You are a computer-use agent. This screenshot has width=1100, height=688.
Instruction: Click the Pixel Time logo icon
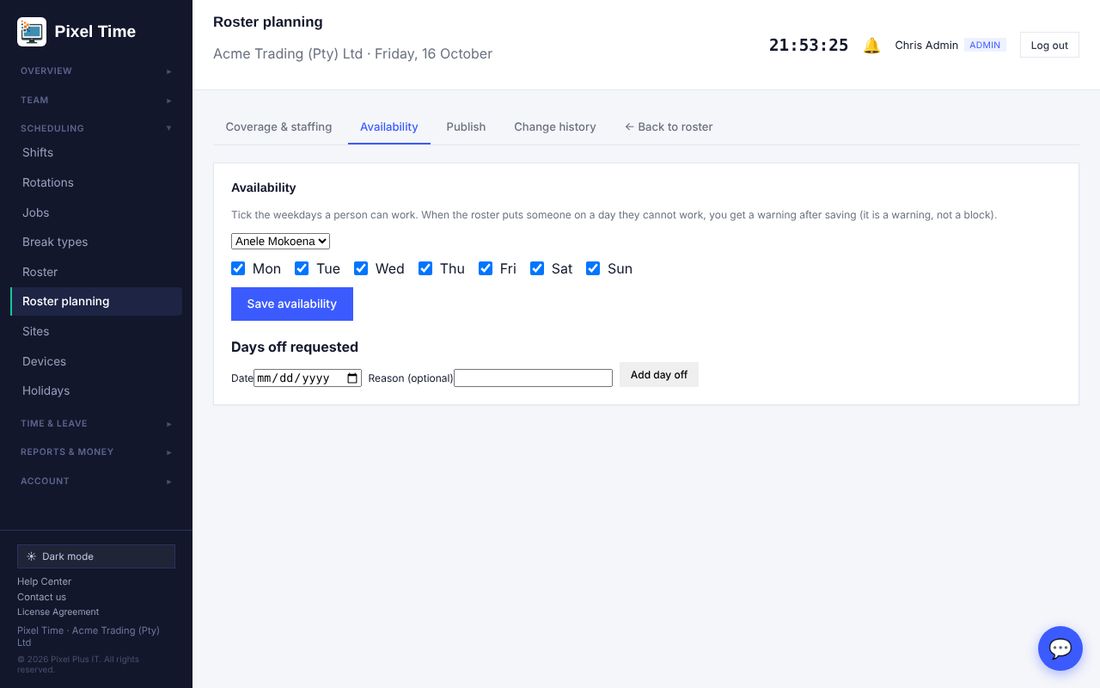(32, 32)
